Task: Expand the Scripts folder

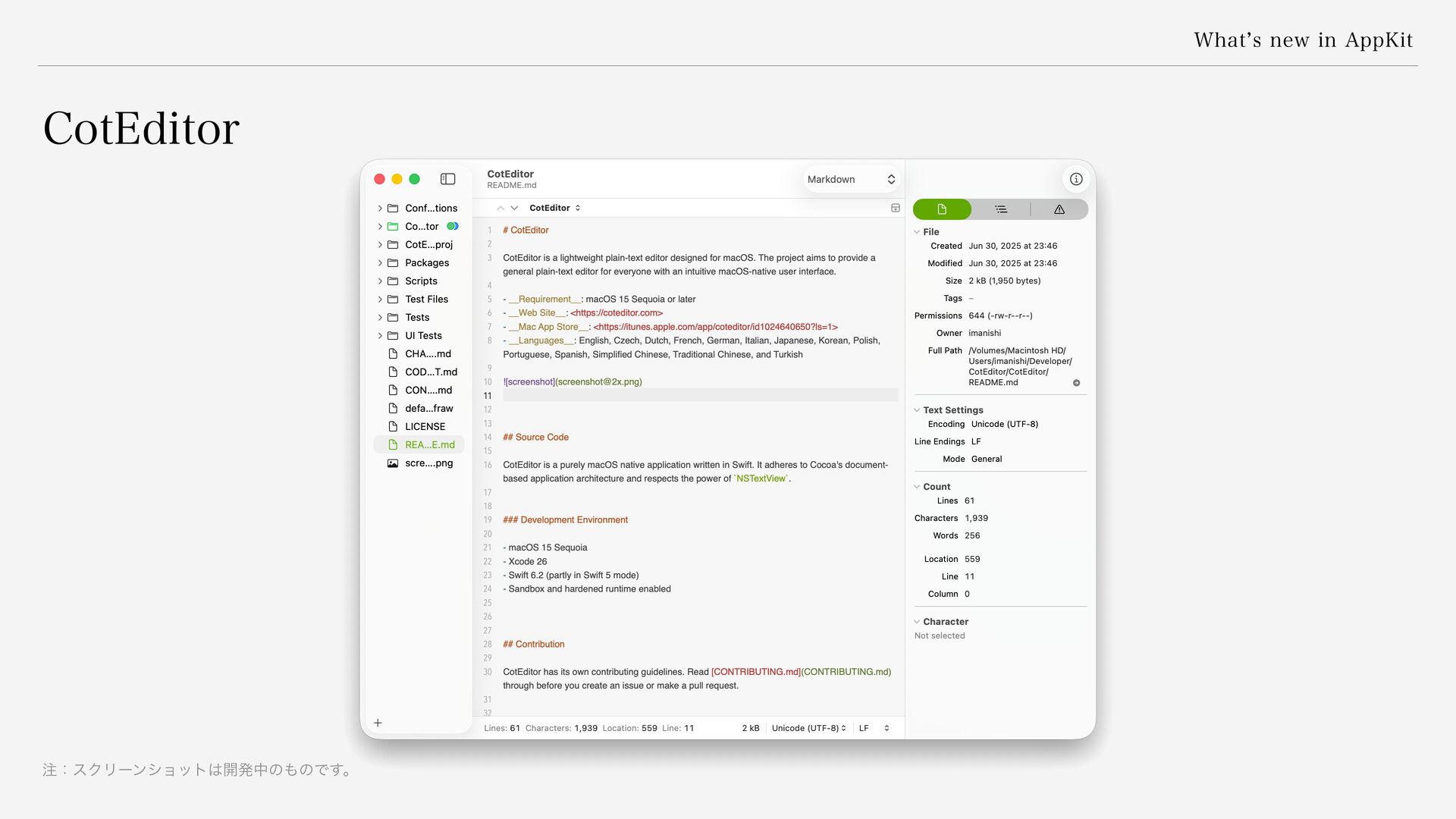Action: (x=380, y=281)
